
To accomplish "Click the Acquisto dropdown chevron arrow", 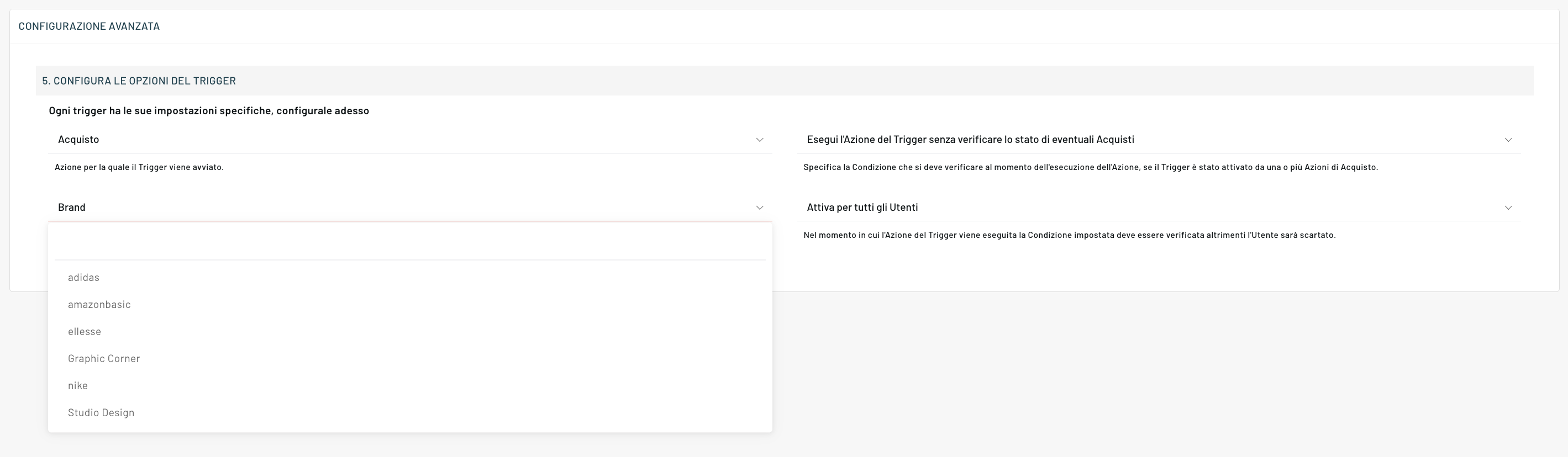I will (760, 140).
